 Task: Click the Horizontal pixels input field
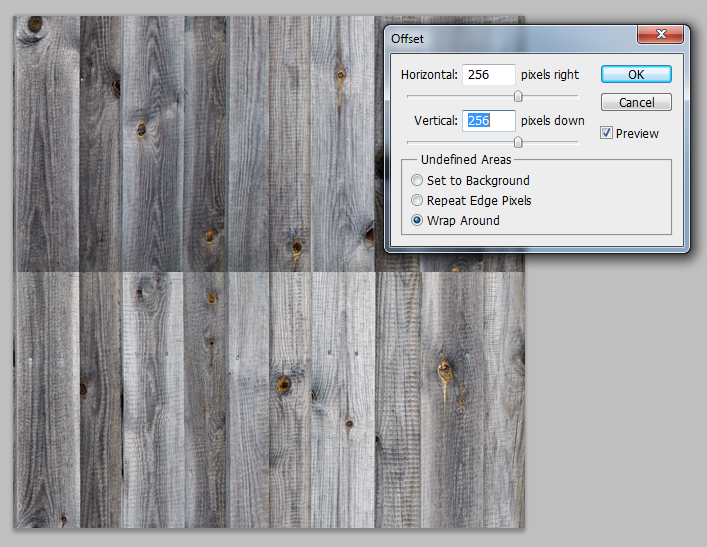click(489, 74)
